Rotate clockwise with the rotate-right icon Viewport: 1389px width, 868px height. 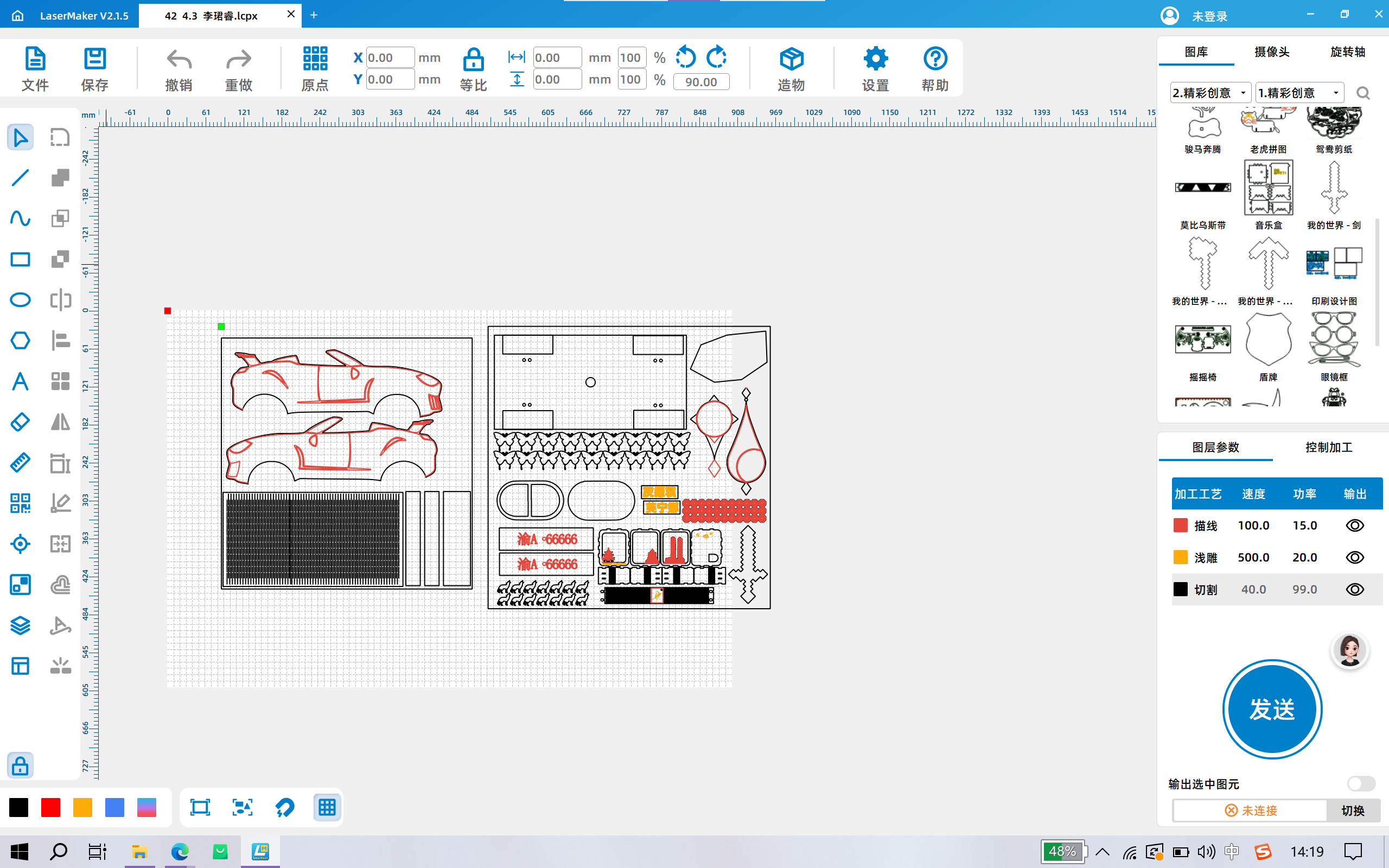point(716,57)
